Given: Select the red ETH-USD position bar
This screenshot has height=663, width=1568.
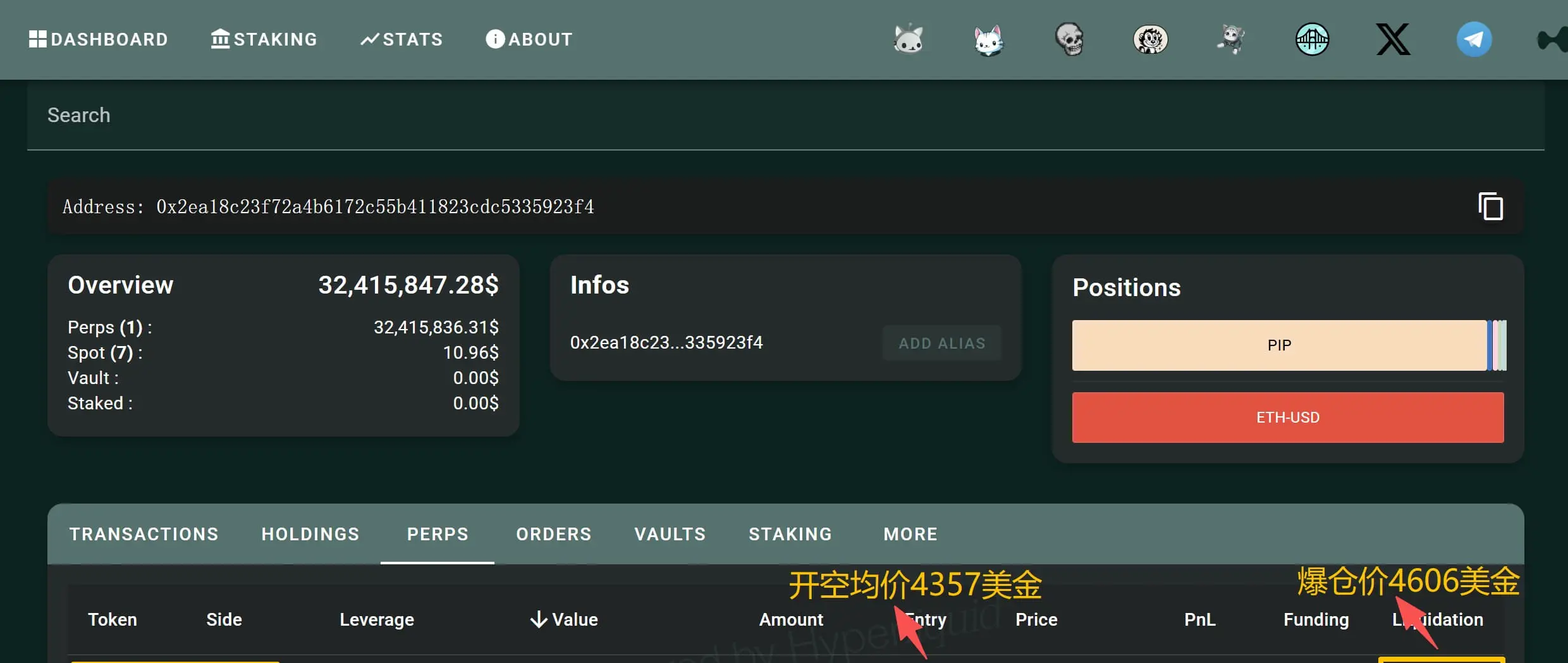Looking at the screenshot, I should tap(1288, 418).
